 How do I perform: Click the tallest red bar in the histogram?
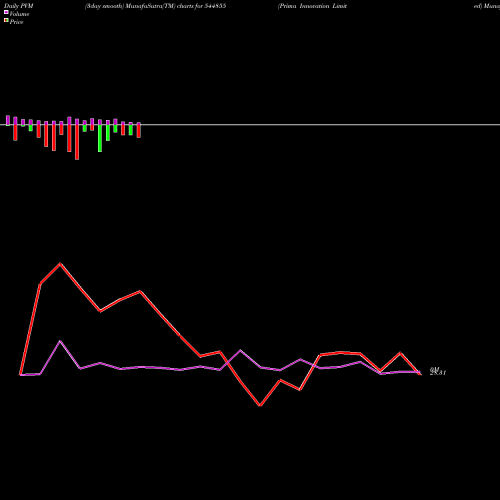(x=77, y=142)
